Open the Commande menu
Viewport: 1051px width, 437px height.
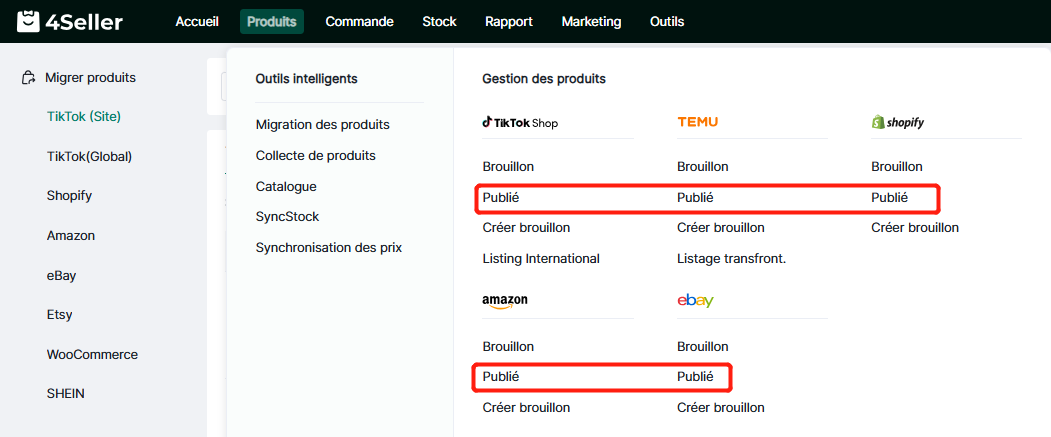[x=359, y=21]
